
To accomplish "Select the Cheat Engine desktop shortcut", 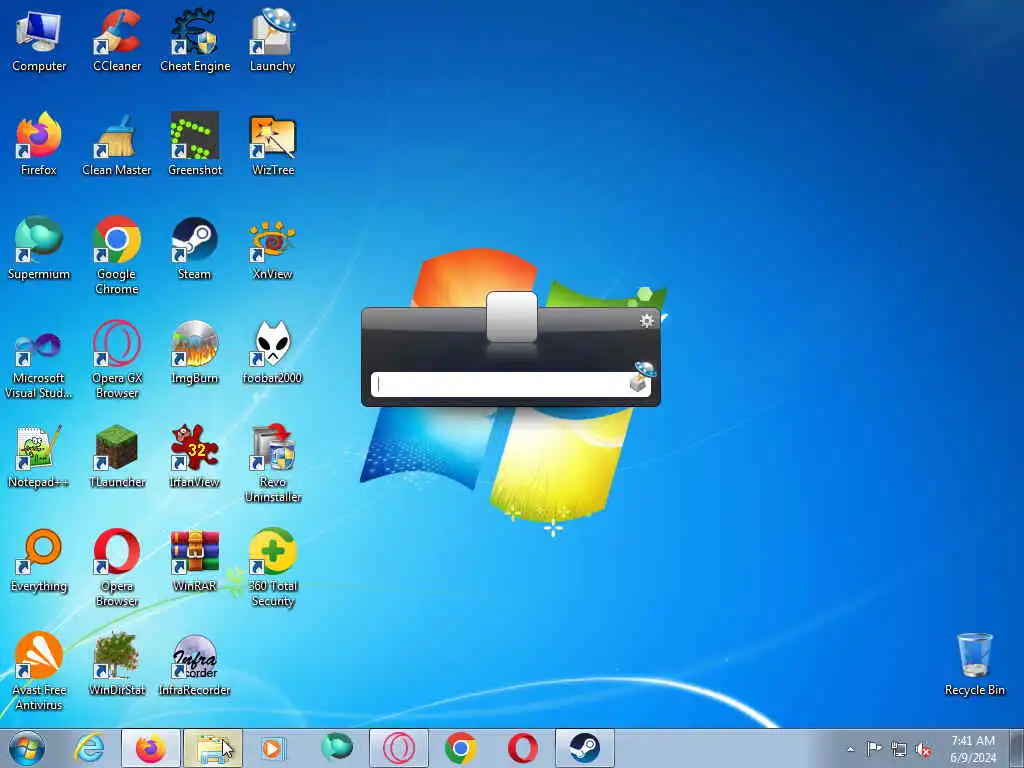I will (195, 40).
